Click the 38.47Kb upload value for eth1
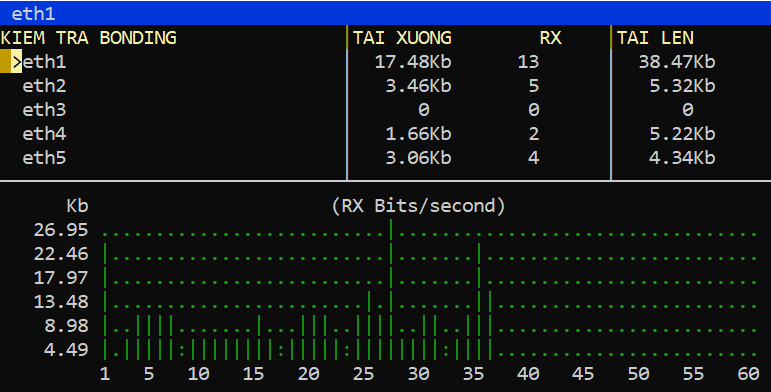This screenshot has height=392, width=771. (677, 61)
